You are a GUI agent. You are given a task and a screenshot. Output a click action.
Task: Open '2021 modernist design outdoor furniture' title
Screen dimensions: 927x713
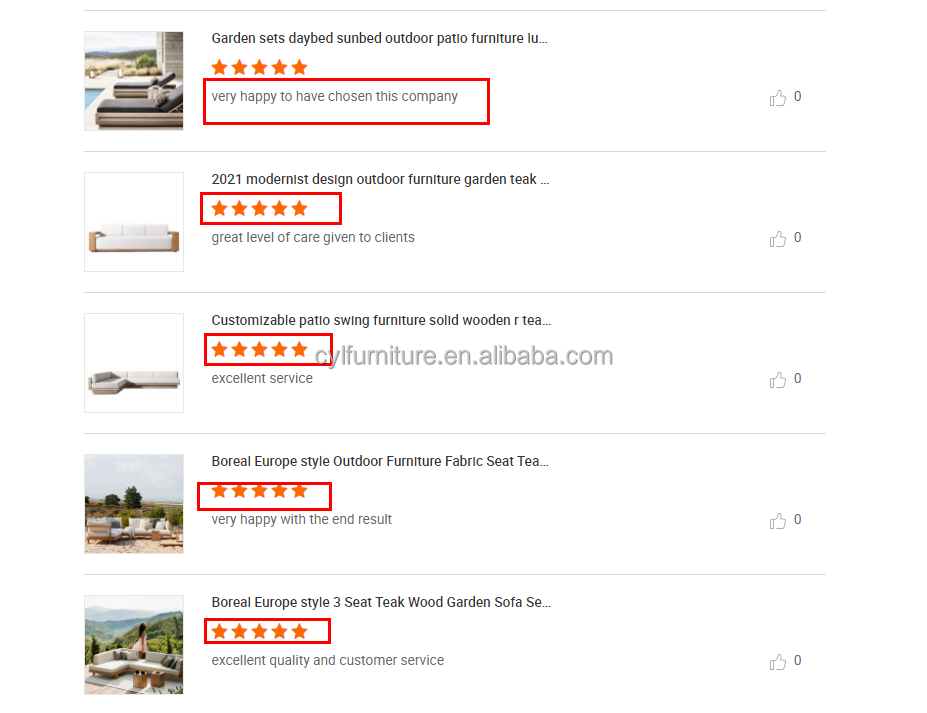tap(380, 179)
